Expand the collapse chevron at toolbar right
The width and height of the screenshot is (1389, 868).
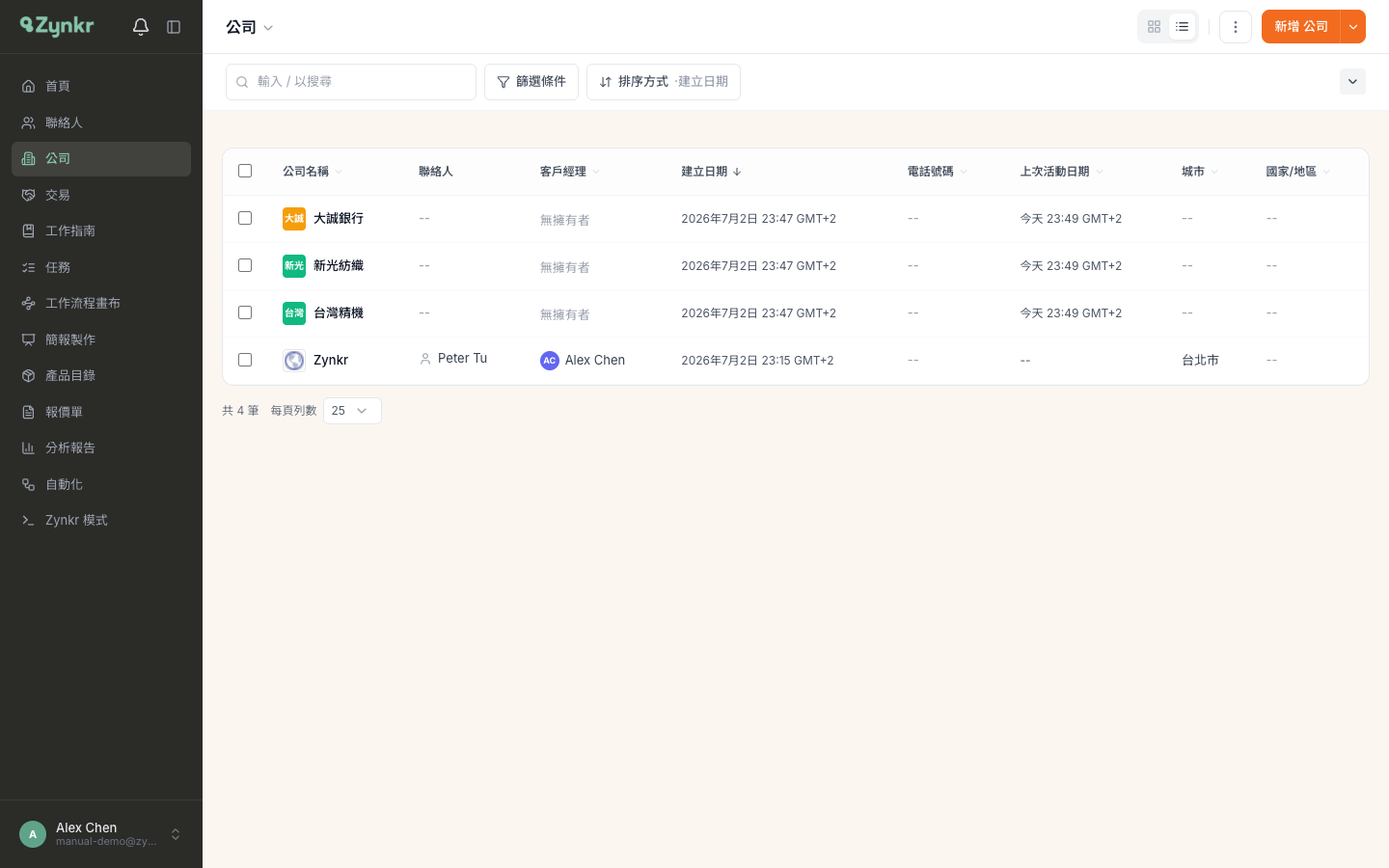coord(1352,82)
